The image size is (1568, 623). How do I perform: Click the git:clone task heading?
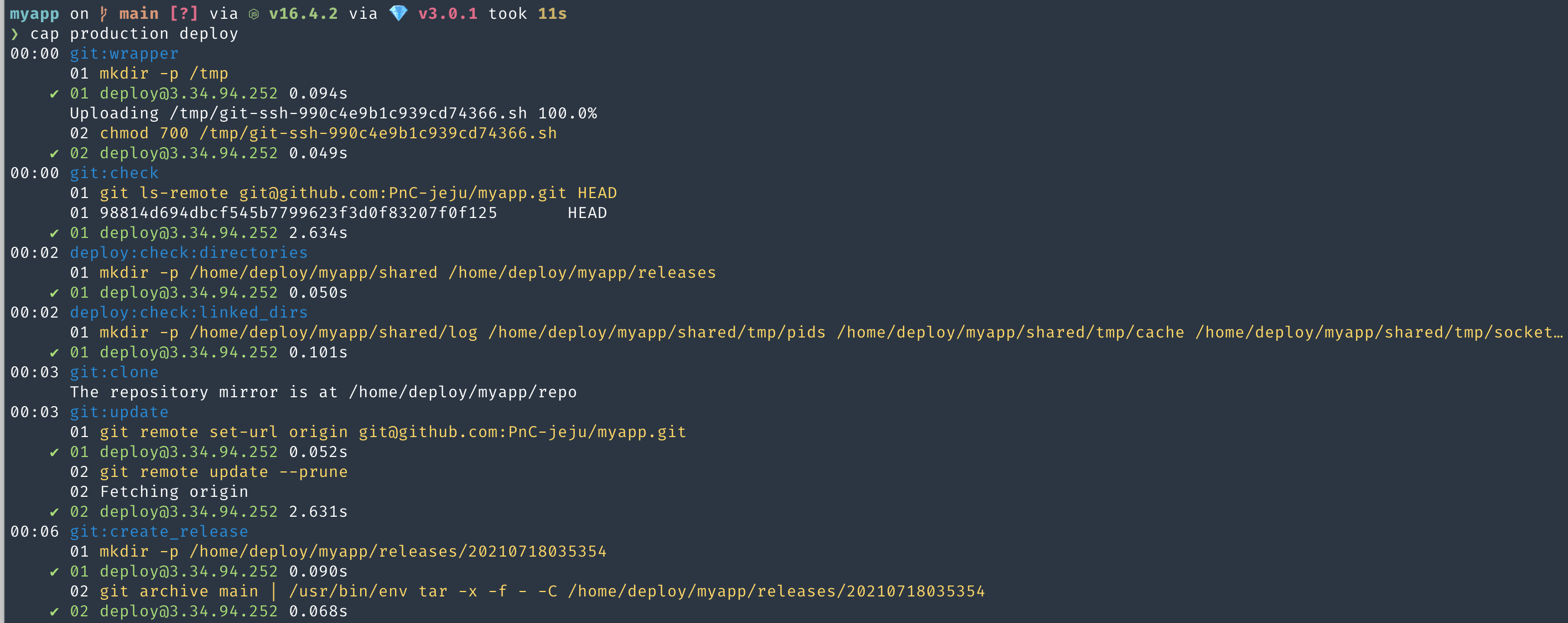[x=114, y=372]
